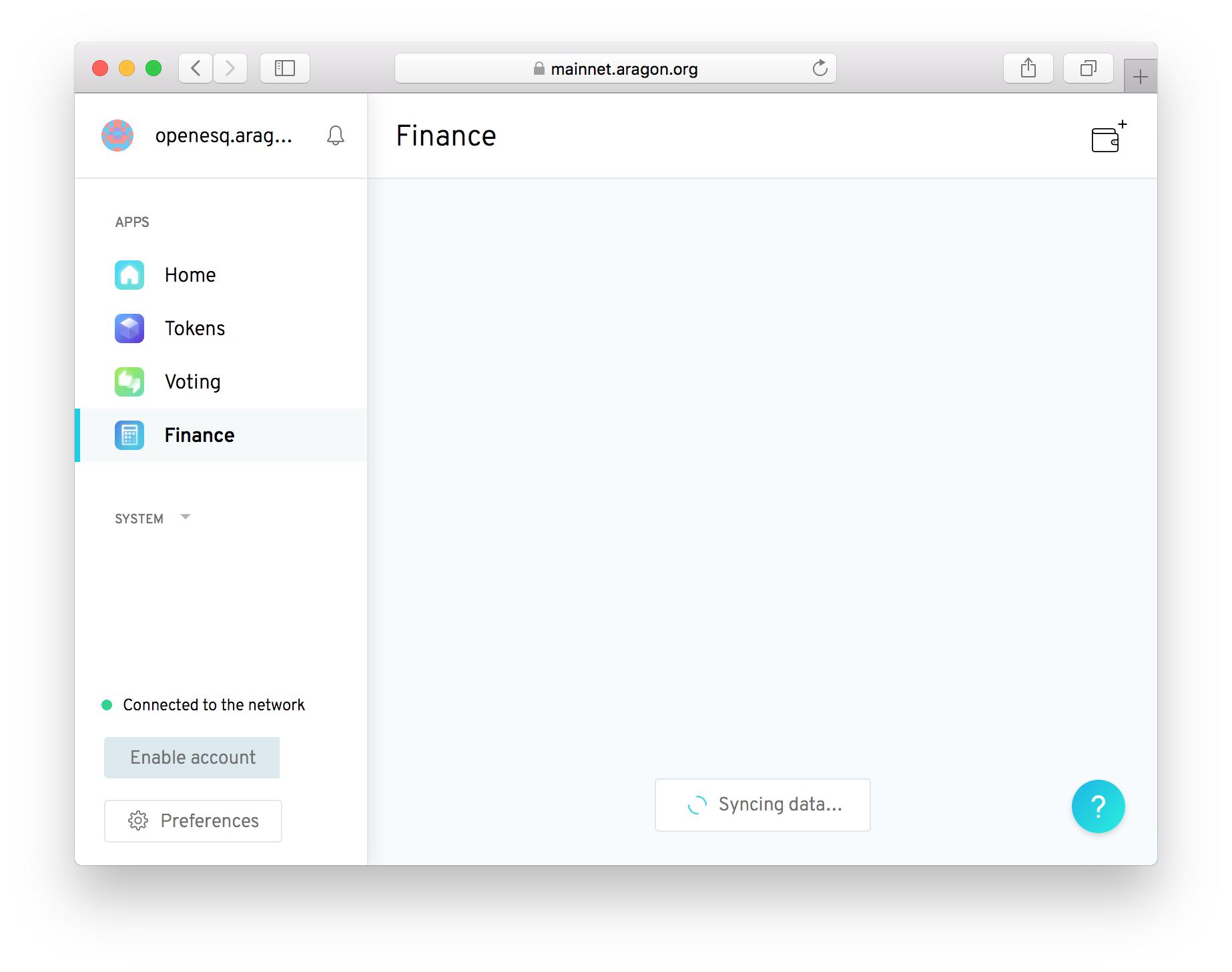The image size is (1232, 972).
Task: Open the help question mark button
Action: click(1098, 806)
